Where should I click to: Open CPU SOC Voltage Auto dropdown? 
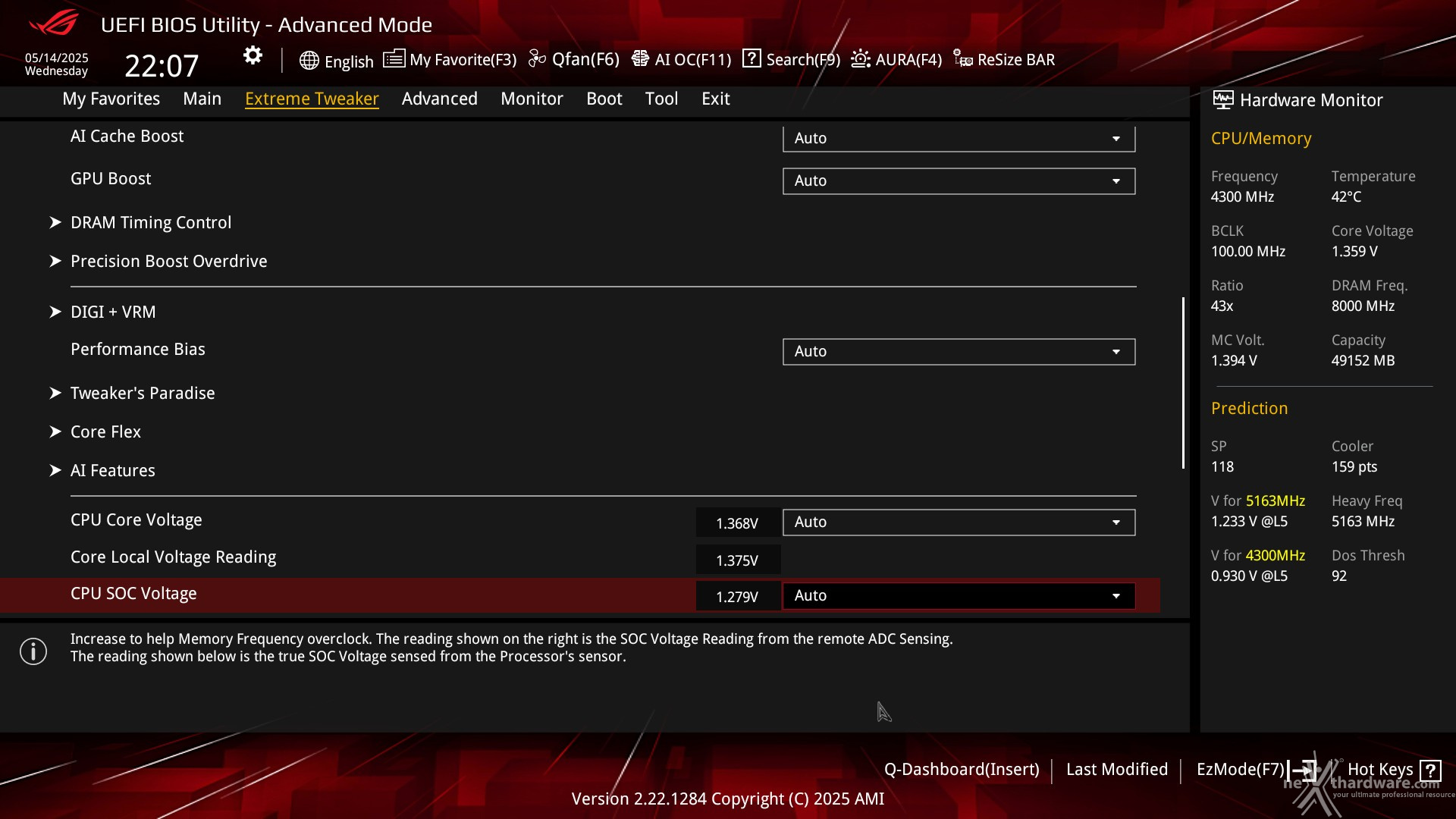click(959, 595)
